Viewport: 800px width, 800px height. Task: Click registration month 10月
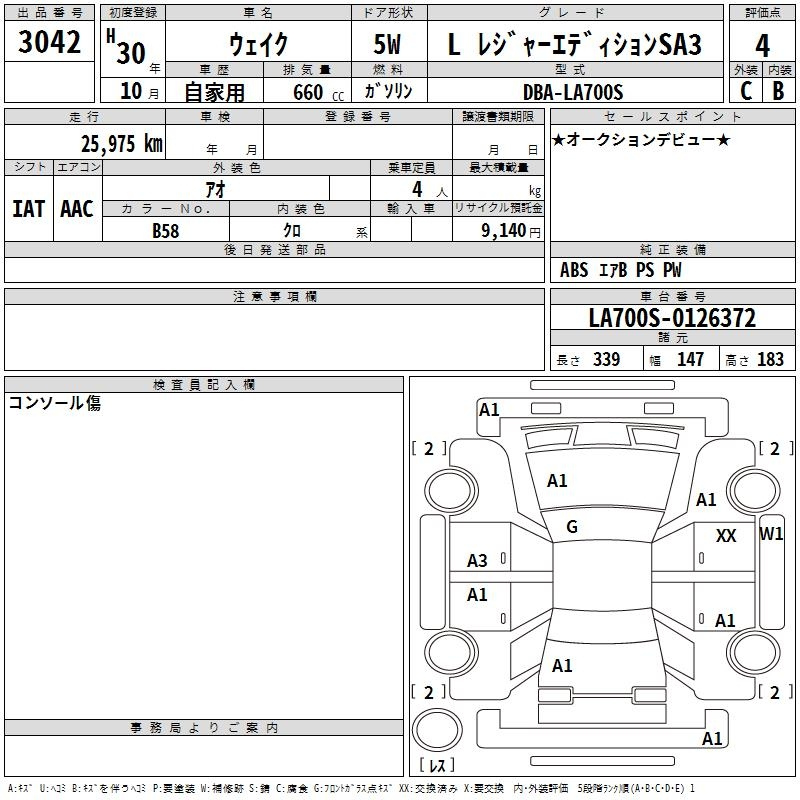[139, 91]
